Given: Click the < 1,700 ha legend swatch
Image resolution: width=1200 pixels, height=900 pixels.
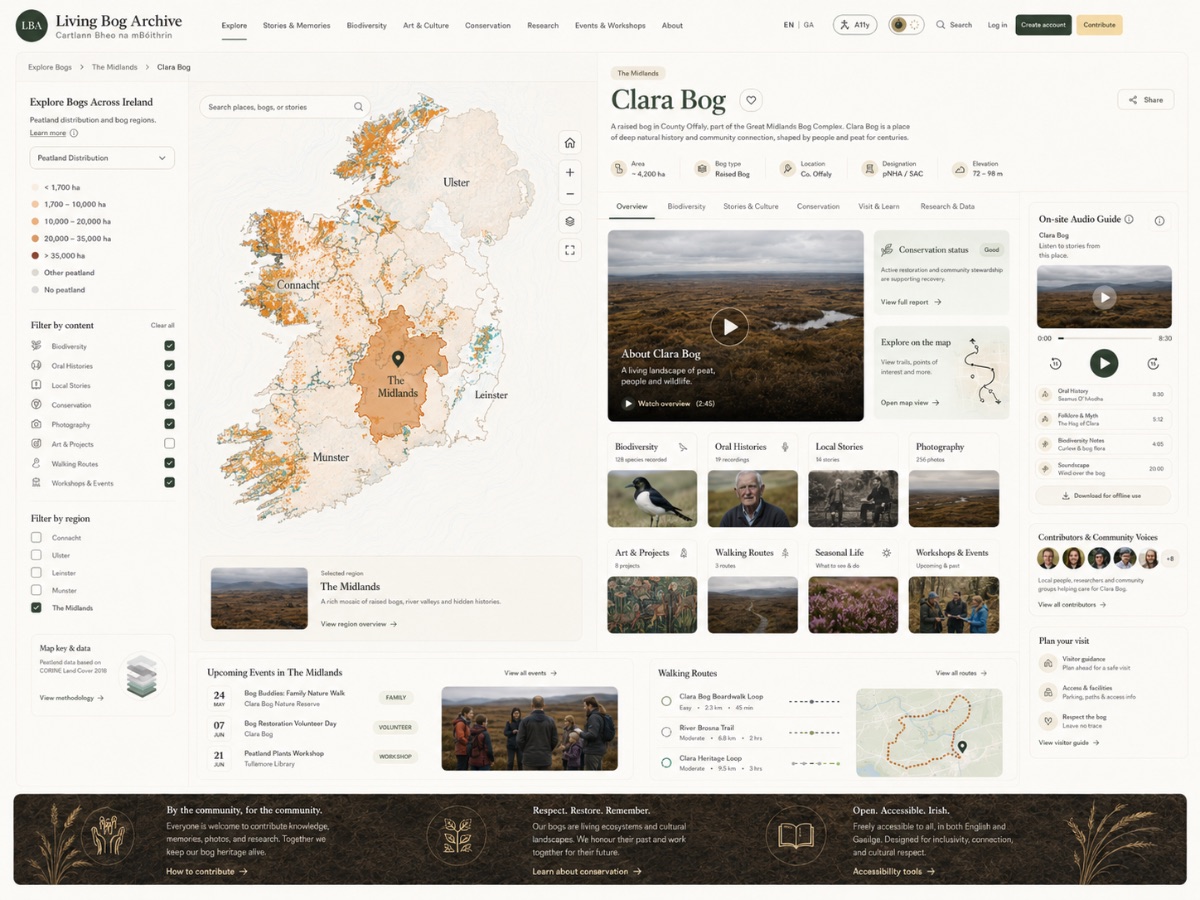Looking at the screenshot, I should (35, 187).
